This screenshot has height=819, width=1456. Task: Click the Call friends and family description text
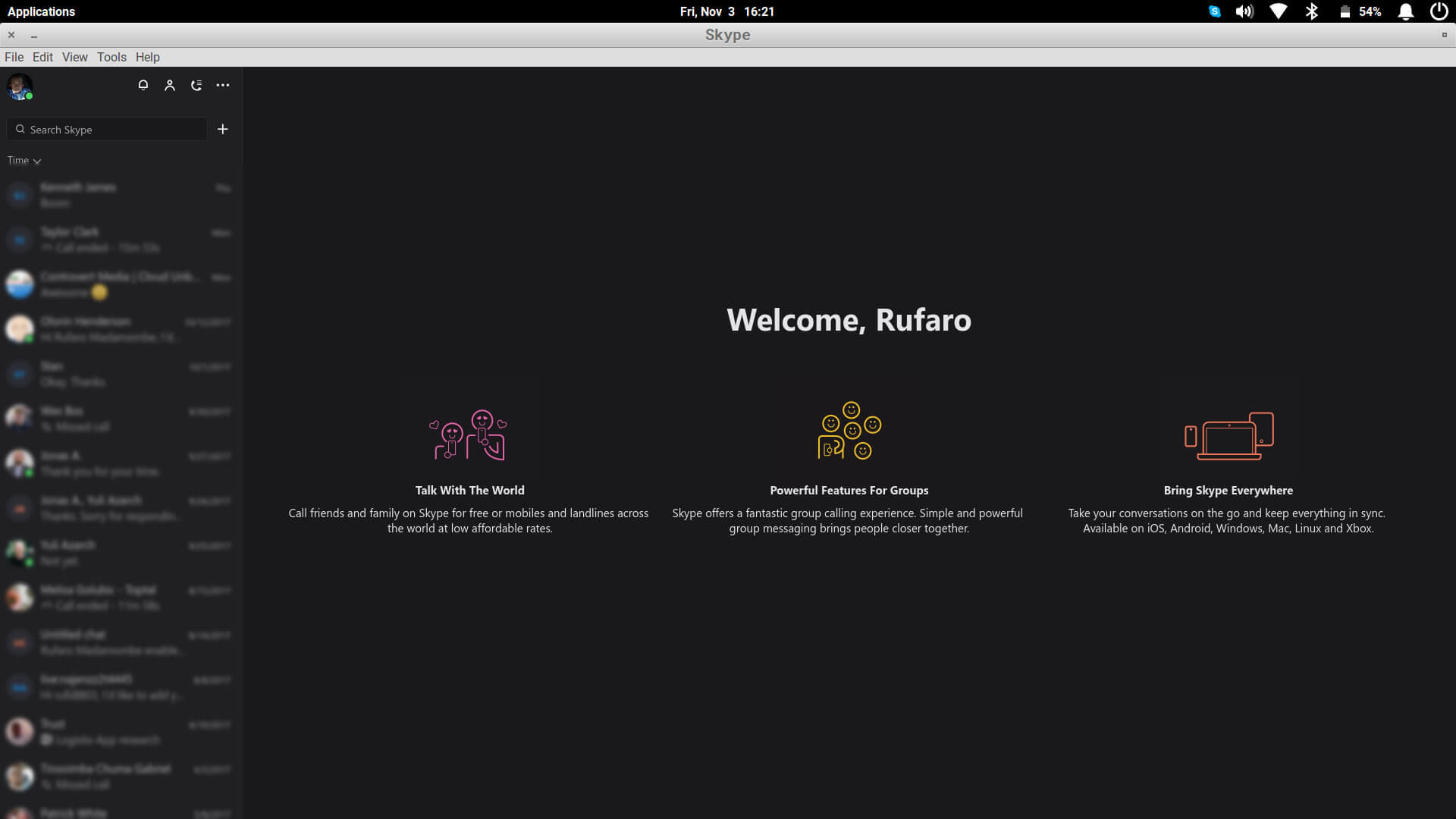pos(469,521)
